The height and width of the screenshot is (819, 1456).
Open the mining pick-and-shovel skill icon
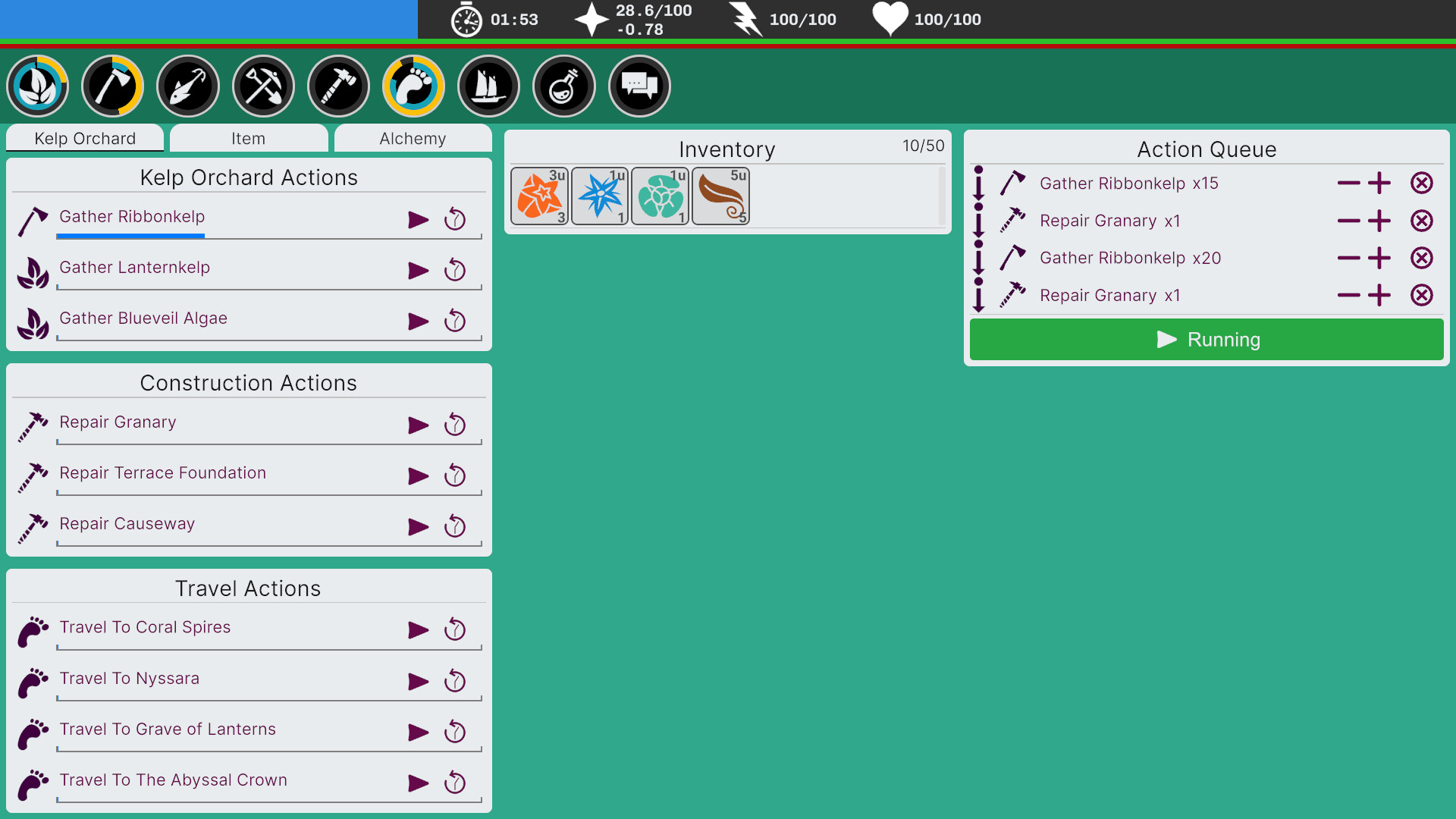(262, 86)
